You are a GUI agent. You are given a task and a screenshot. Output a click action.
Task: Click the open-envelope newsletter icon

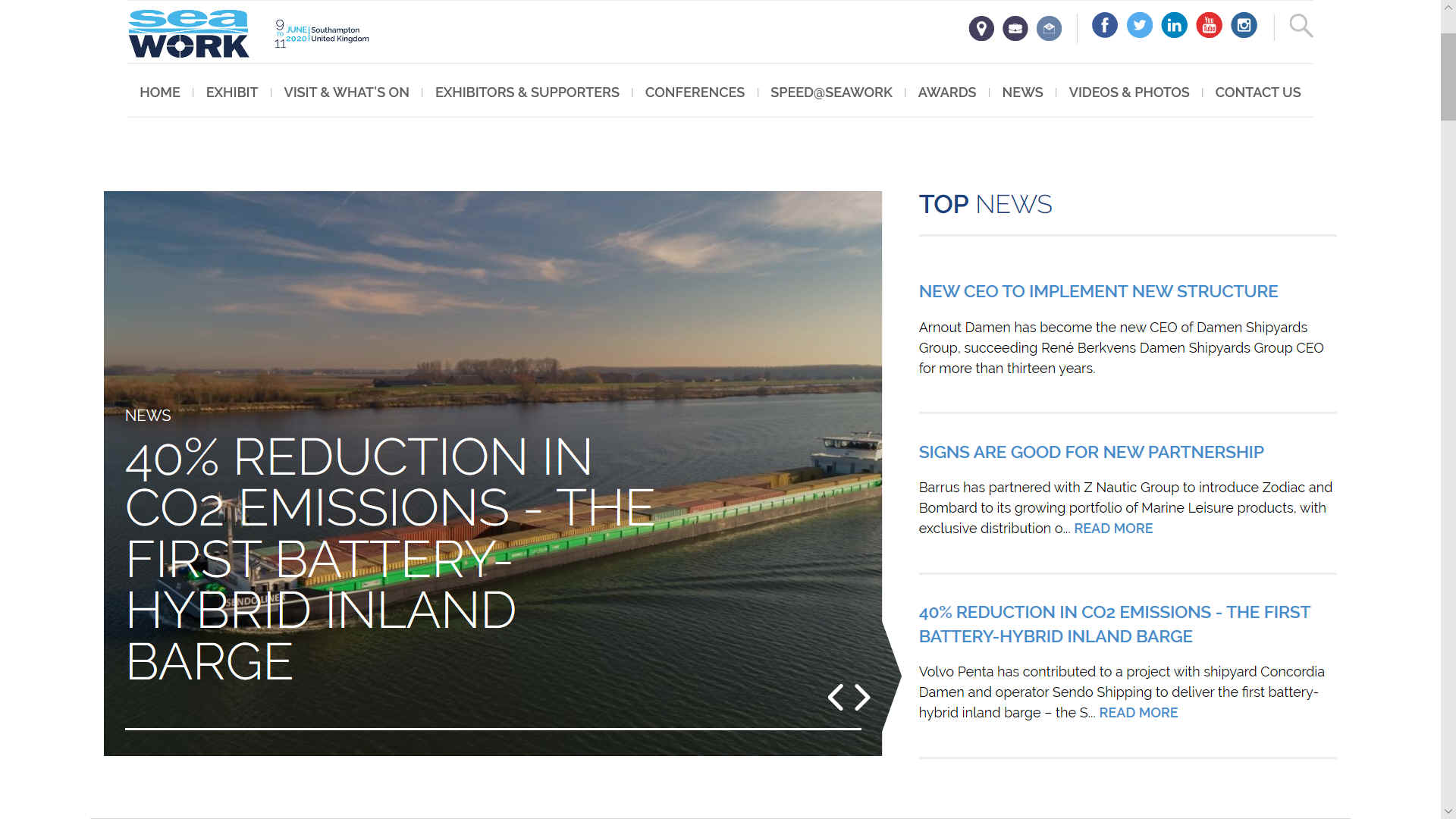coord(1049,29)
